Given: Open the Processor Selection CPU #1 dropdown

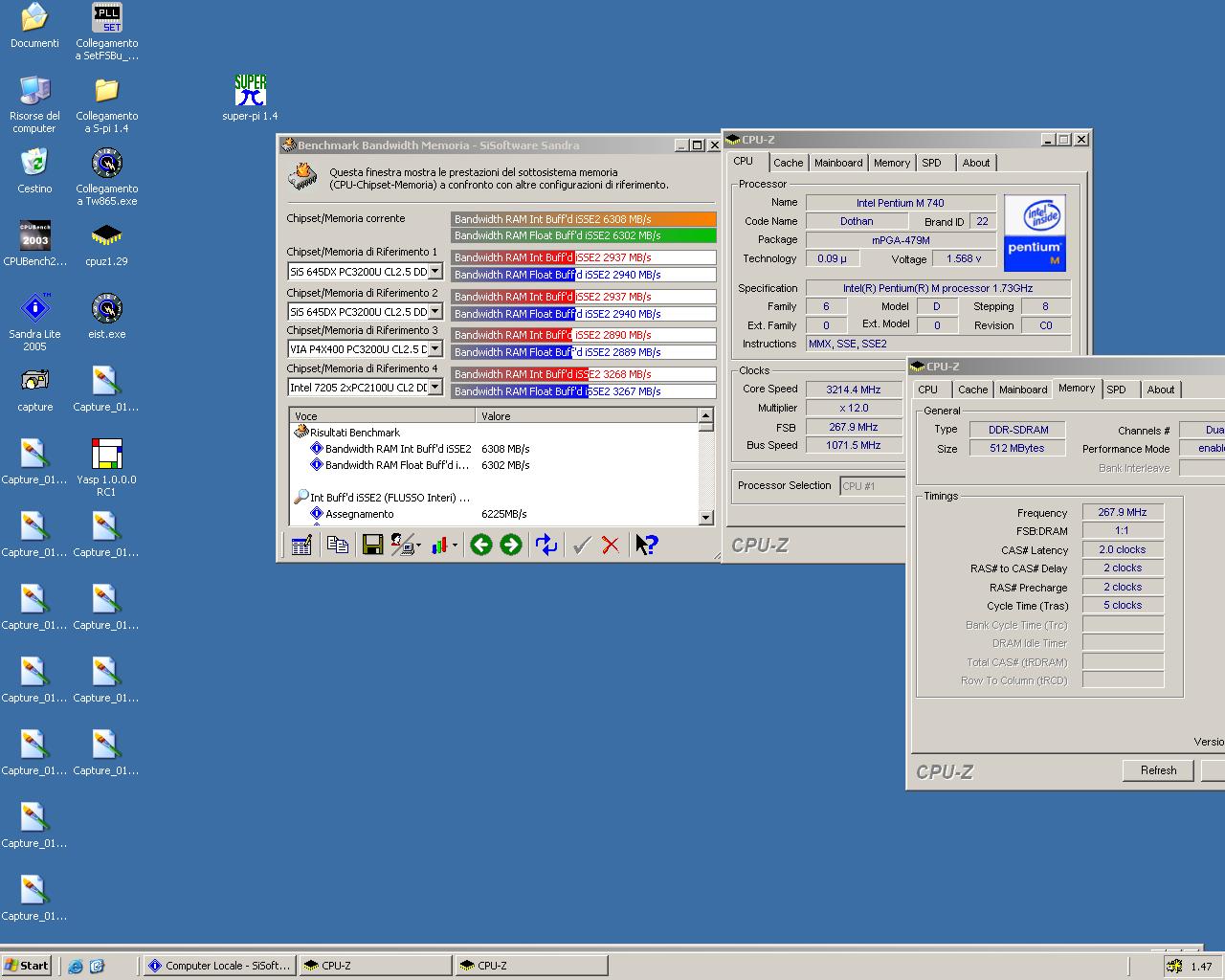Looking at the screenshot, I should [872, 486].
